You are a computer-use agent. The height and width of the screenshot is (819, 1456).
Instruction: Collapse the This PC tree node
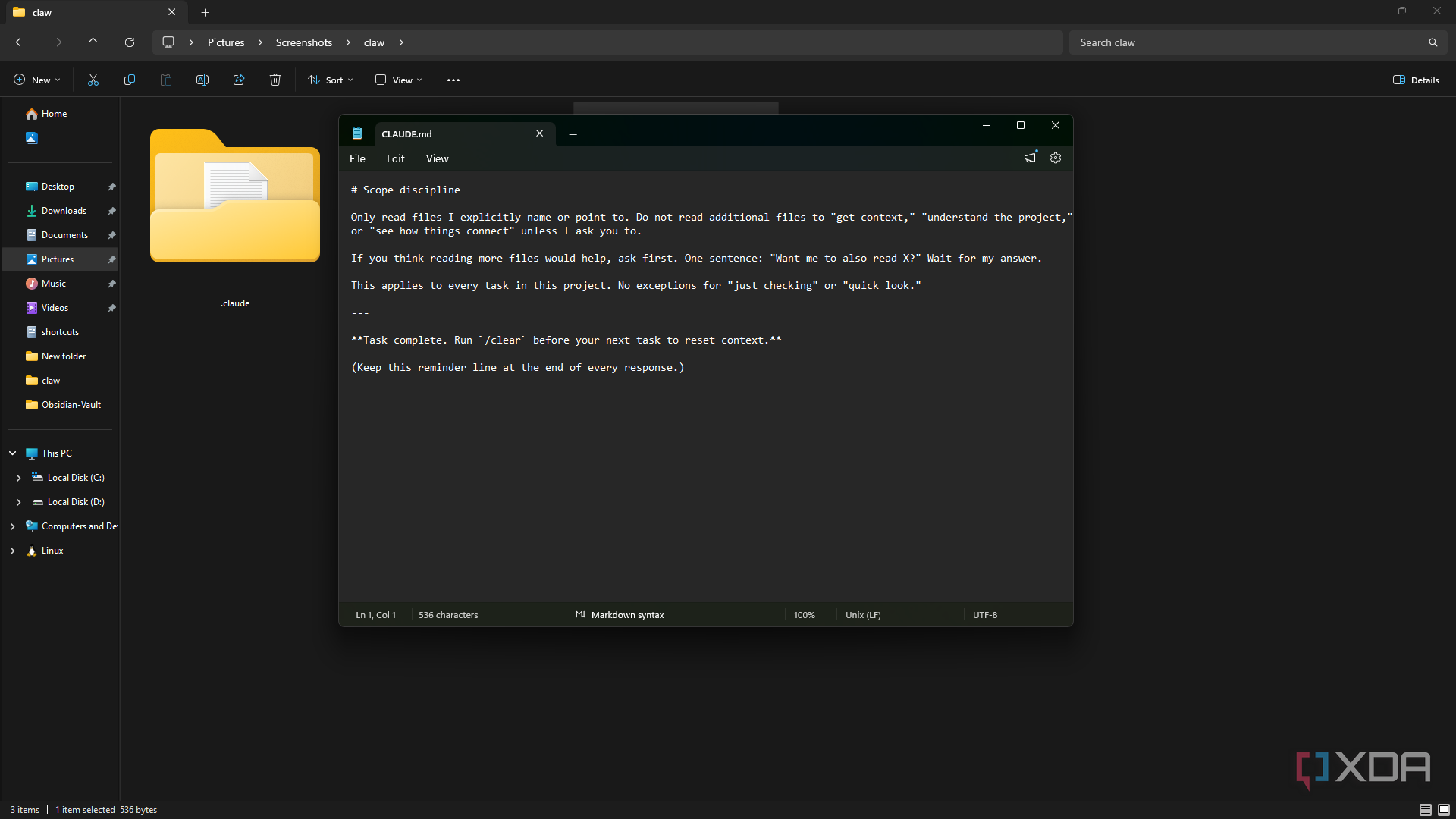(x=13, y=453)
